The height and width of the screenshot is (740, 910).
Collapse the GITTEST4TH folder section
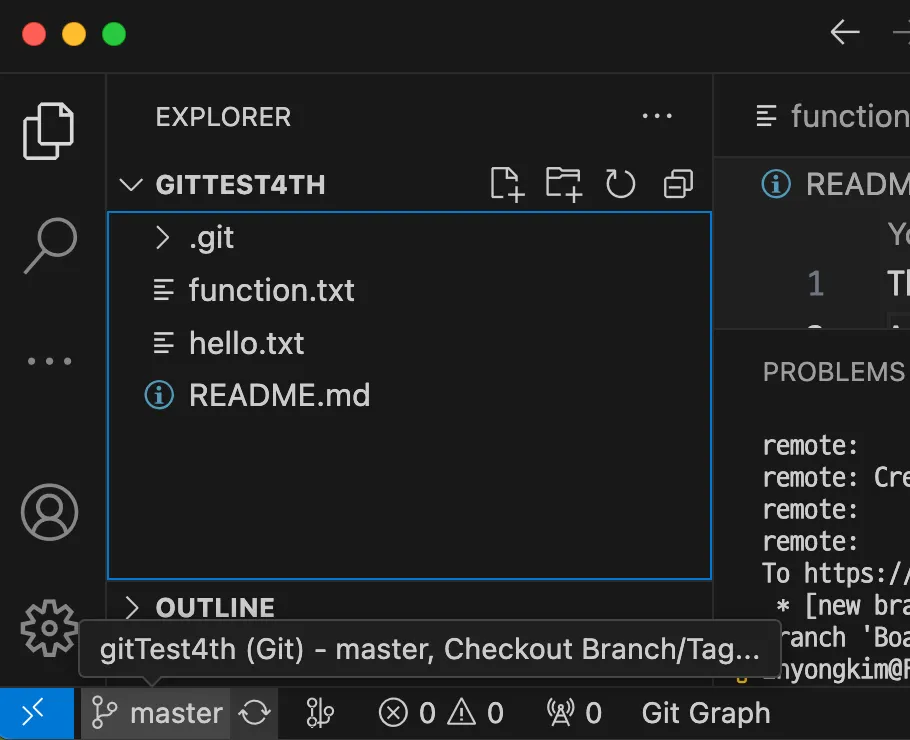pos(130,185)
